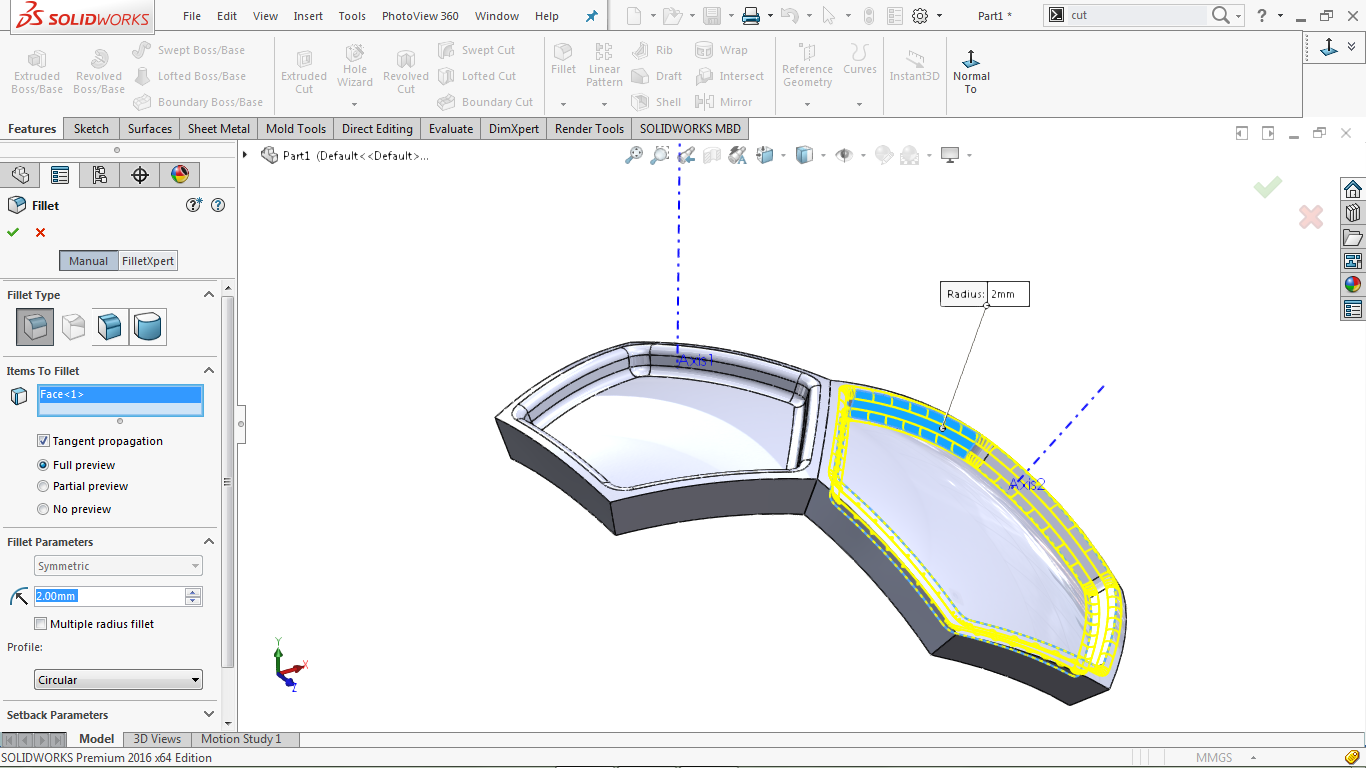Select the Partial preview radio button
Screen dimensions: 1366x768
click(x=42, y=486)
